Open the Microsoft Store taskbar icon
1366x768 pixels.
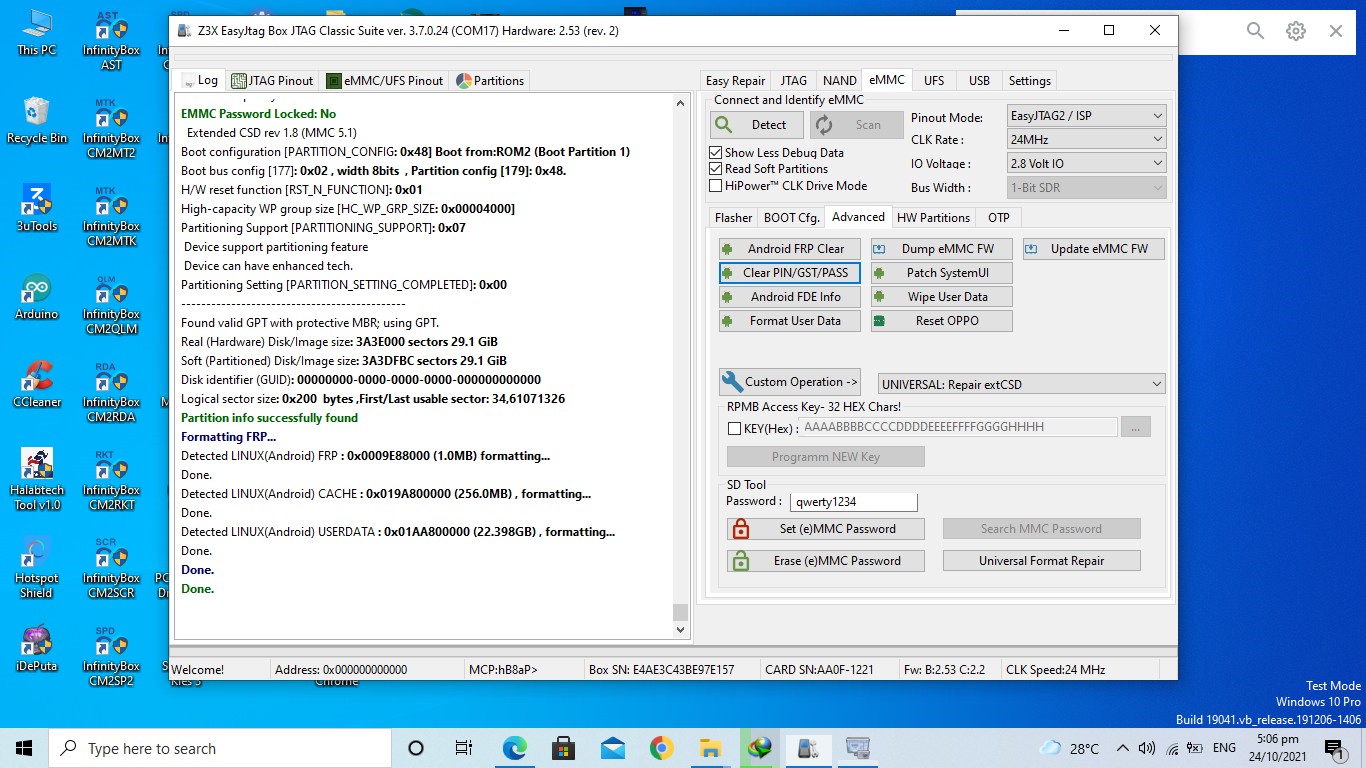(x=563, y=748)
